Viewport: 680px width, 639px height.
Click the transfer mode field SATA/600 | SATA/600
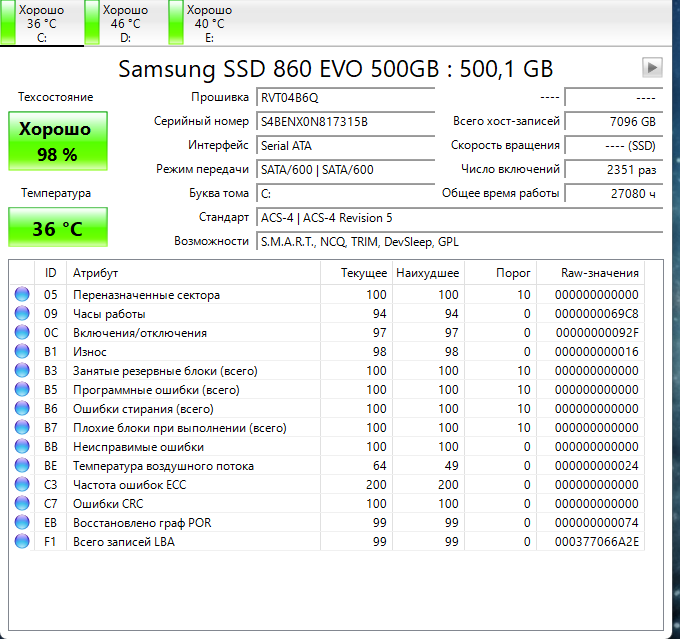click(x=346, y=170)
